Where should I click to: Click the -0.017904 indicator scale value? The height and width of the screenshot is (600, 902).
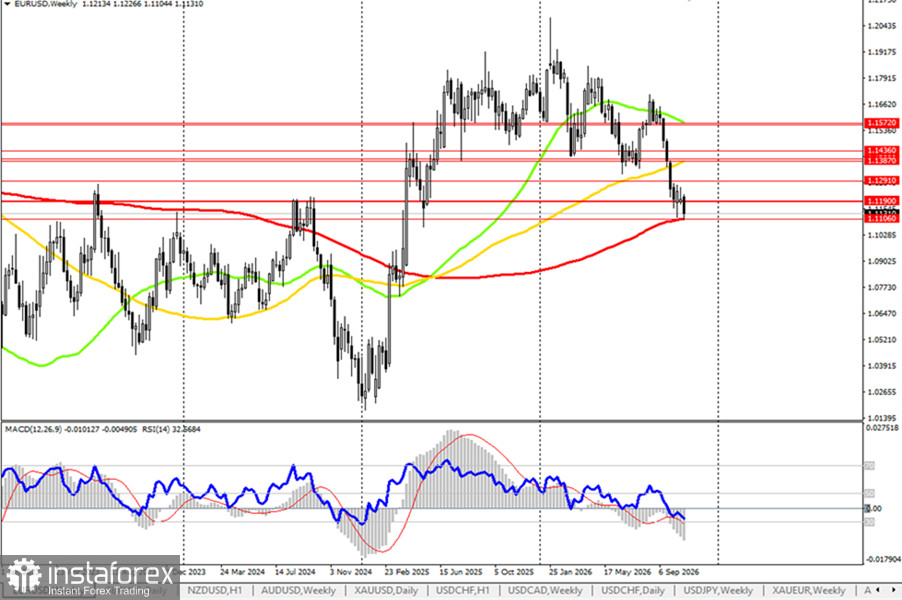coord(884,559)
